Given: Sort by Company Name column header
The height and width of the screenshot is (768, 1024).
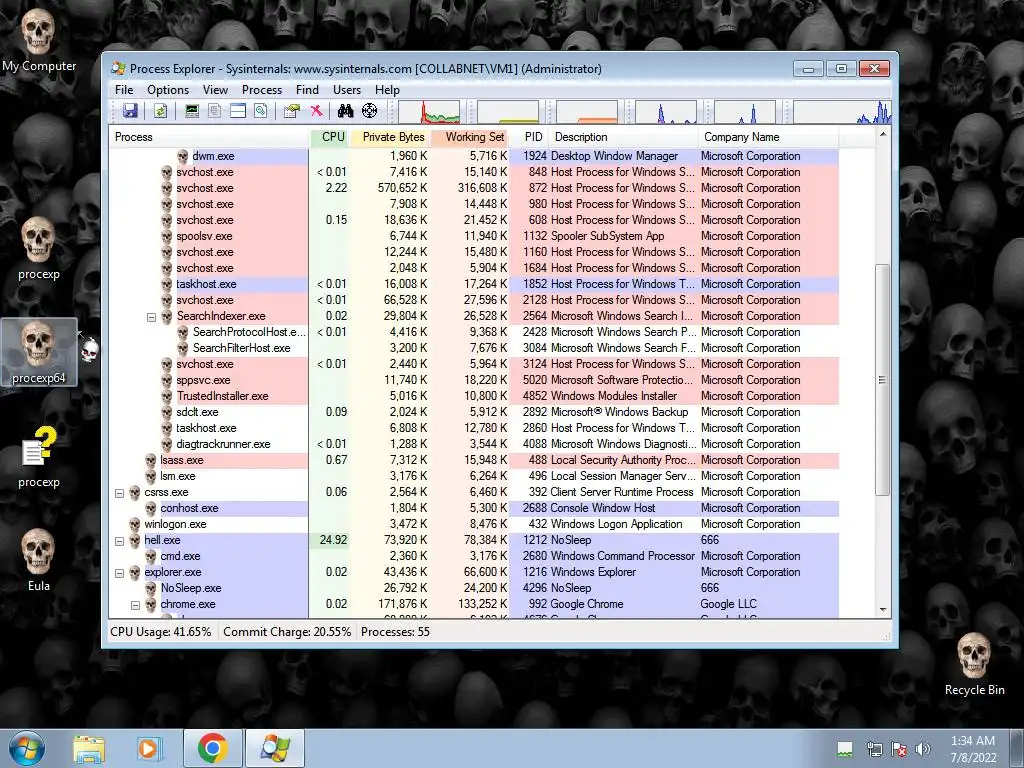Looking at the screenshot, I should click(x=769, y=137).
